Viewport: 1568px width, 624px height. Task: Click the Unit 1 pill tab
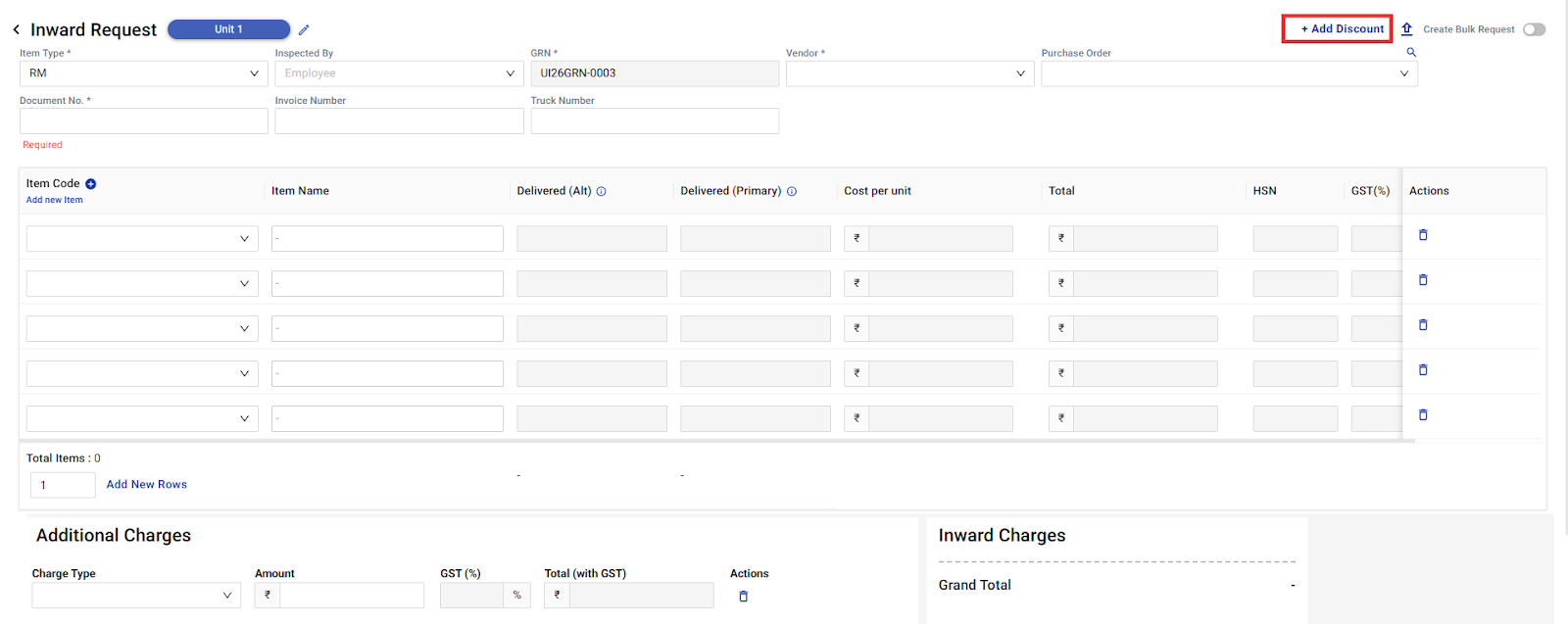point(228,29)
